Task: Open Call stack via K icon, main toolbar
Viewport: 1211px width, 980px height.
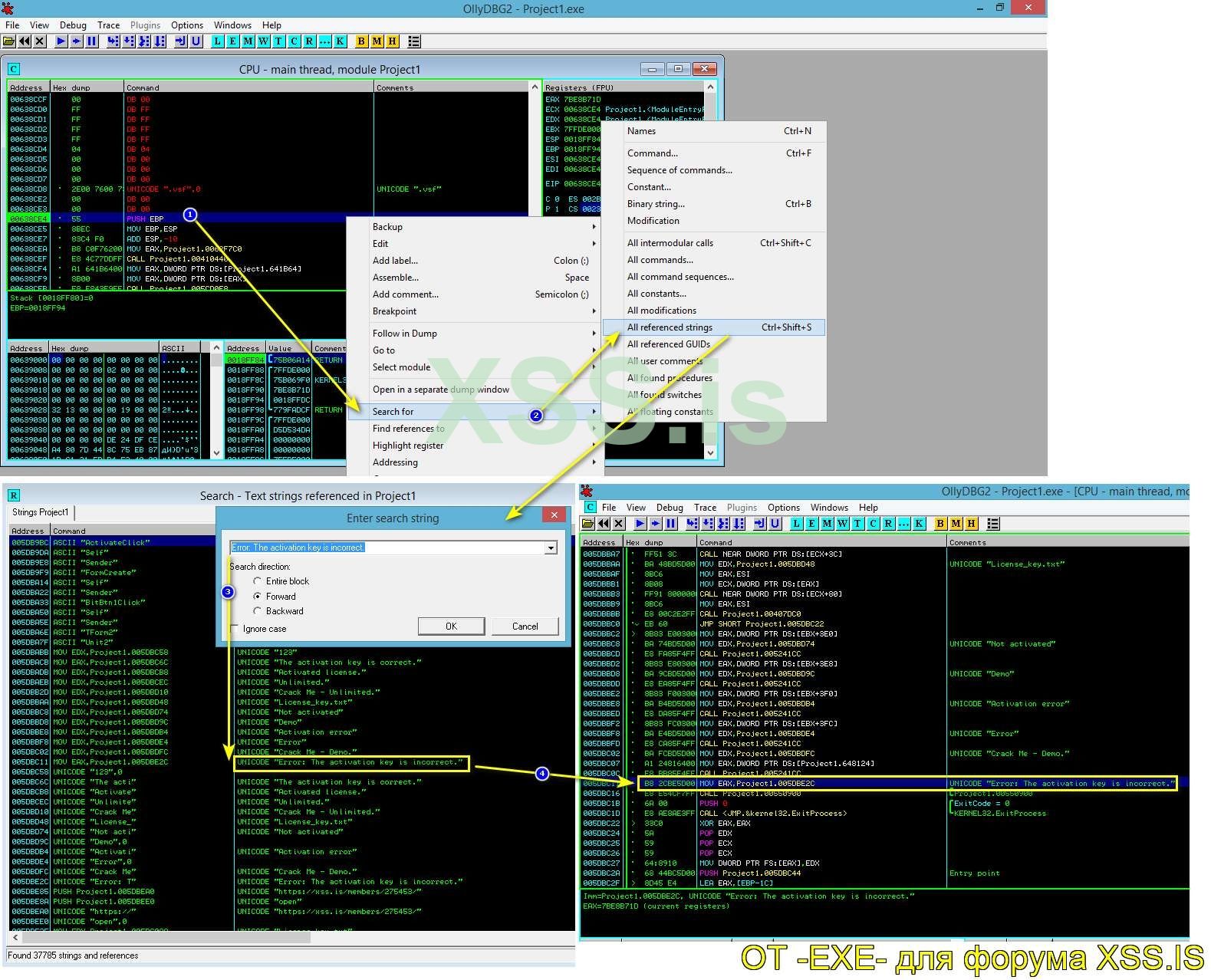Action: coord(340,41)
